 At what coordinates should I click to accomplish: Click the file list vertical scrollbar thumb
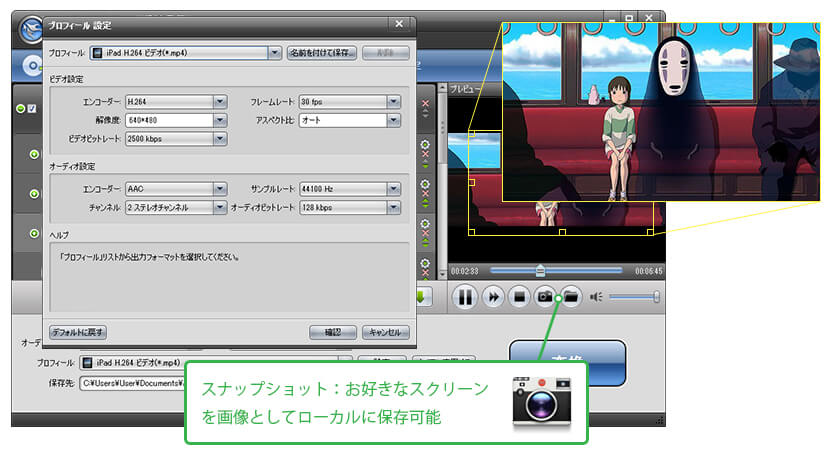point(442,129)
